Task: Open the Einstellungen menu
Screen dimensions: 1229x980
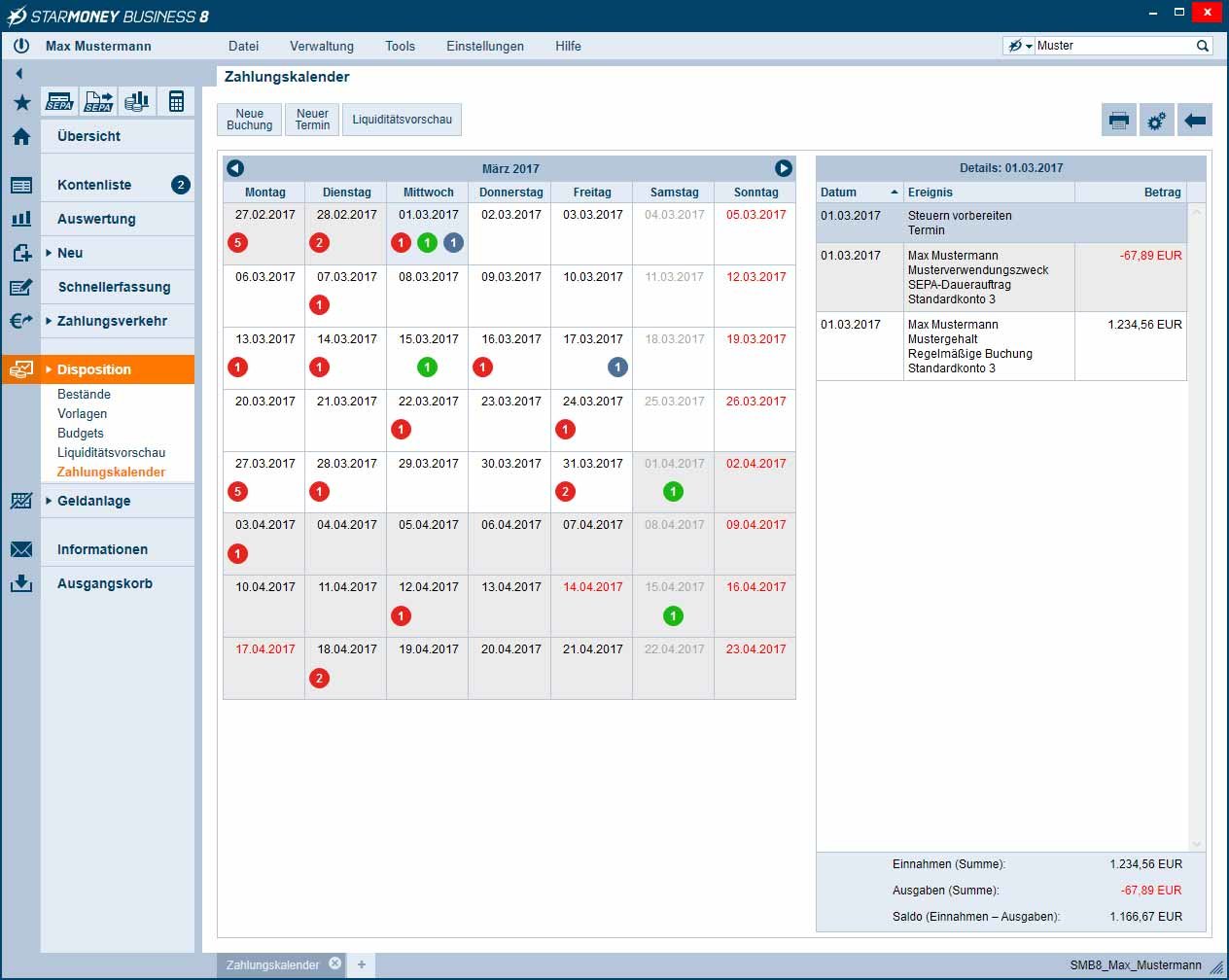Action: coord(485,46)
